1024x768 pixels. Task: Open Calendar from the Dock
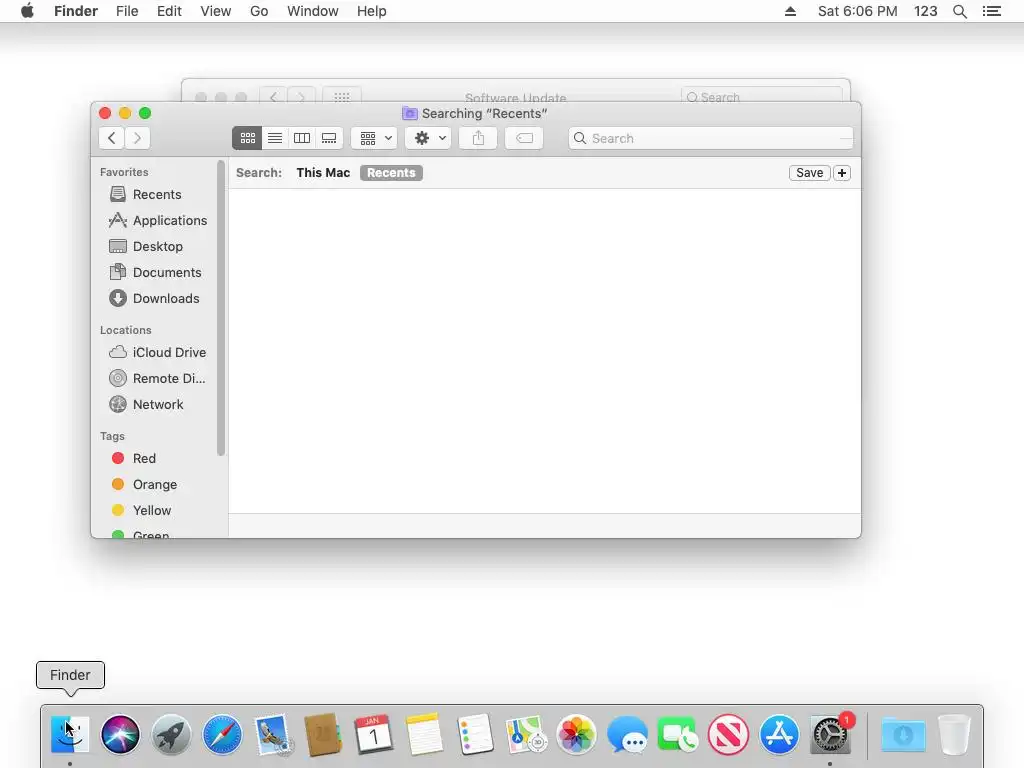[374, 734]
